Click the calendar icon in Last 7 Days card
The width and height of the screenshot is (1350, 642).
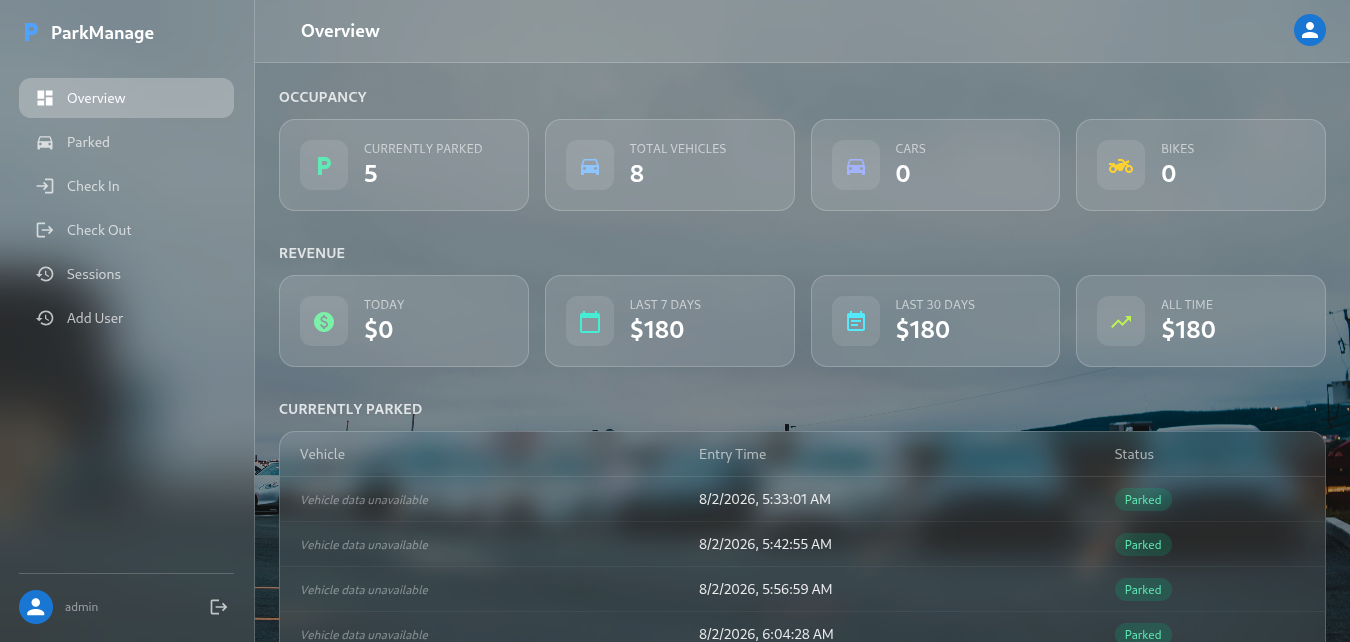[590, 322]
